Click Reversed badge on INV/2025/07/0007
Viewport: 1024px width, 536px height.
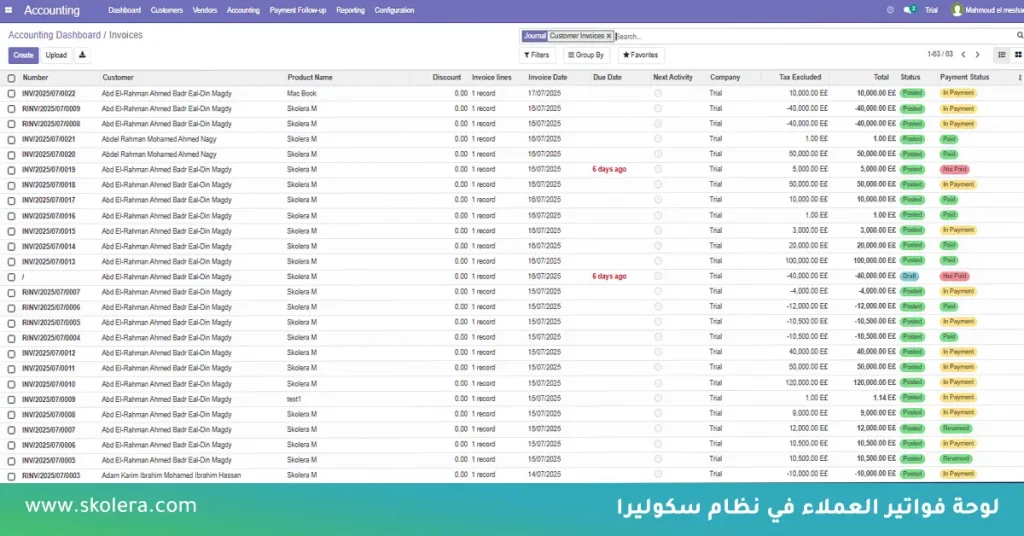point(956,428)
